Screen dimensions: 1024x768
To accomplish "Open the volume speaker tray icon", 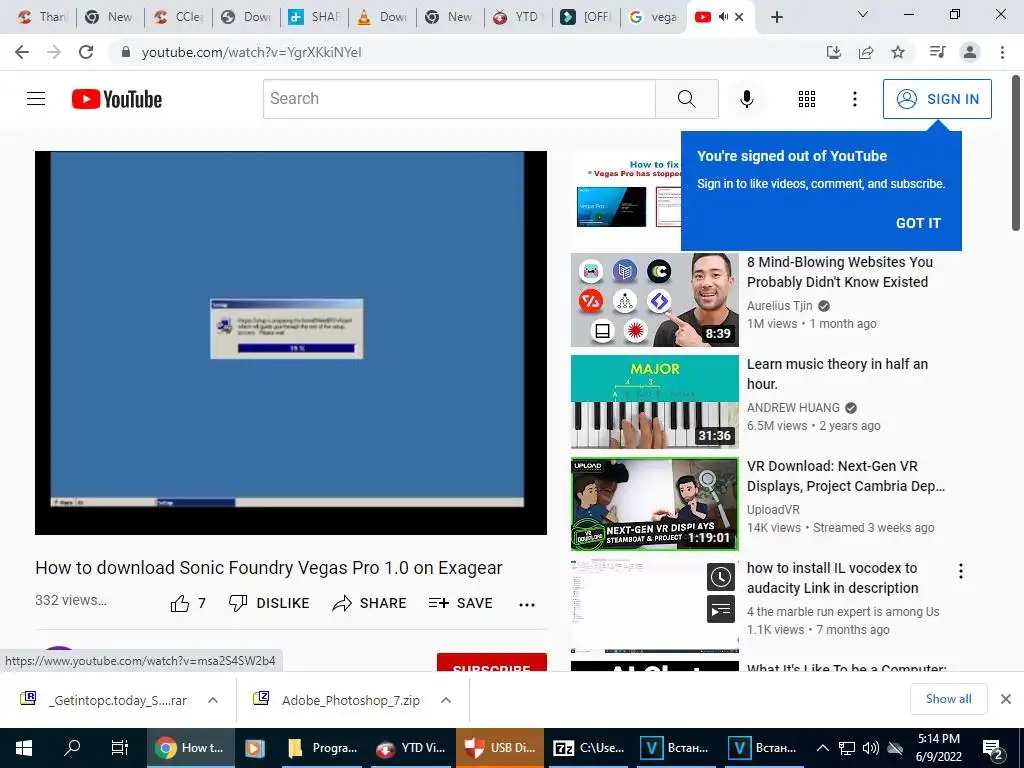I will (871, 748).
